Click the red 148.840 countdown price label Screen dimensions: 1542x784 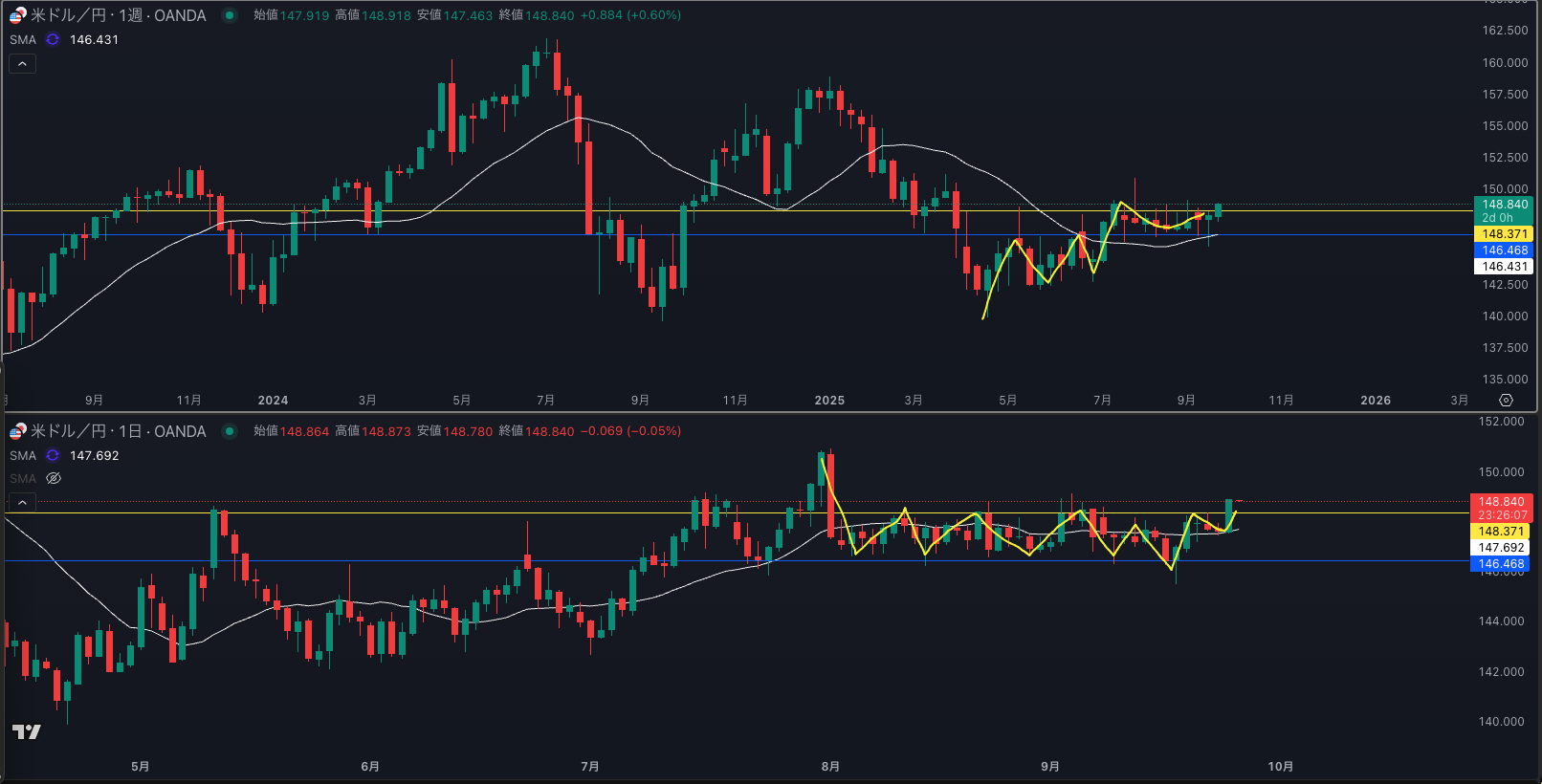[x=1501, y=502]
